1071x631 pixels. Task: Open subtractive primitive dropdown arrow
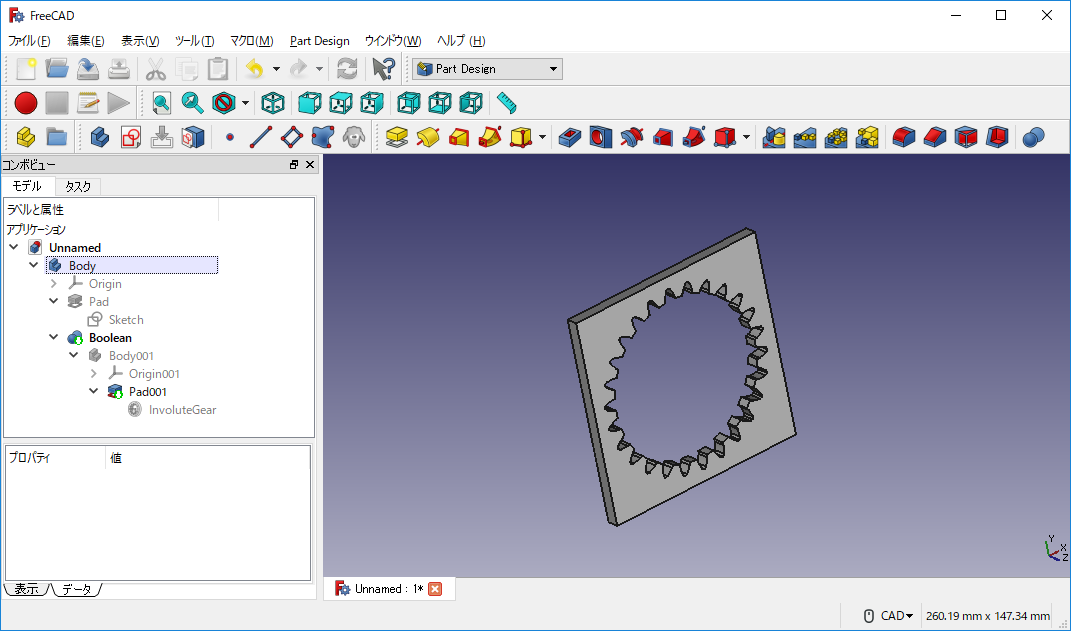click(746, 137)
